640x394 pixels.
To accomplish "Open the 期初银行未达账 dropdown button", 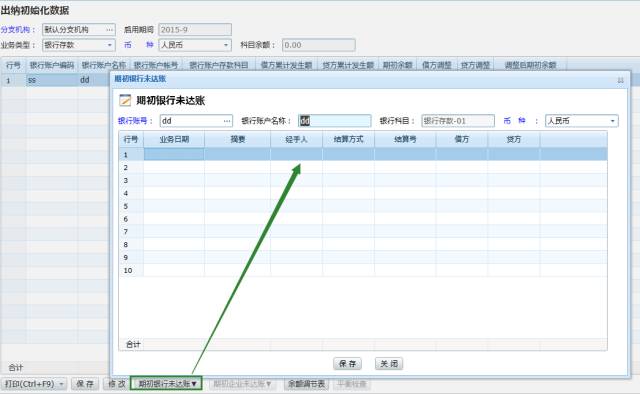I will [x=166, y=384].
